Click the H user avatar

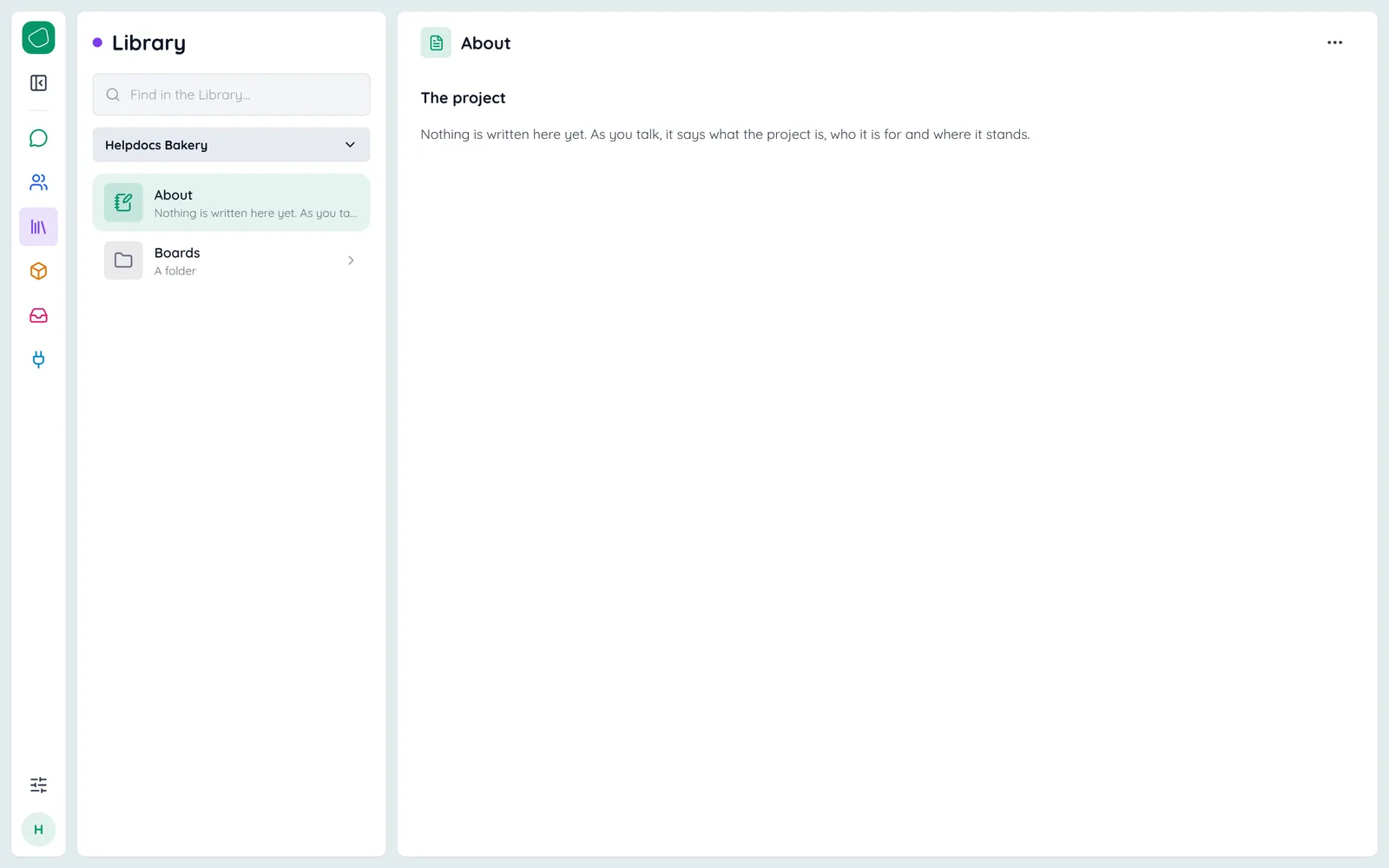coord(38,830)
